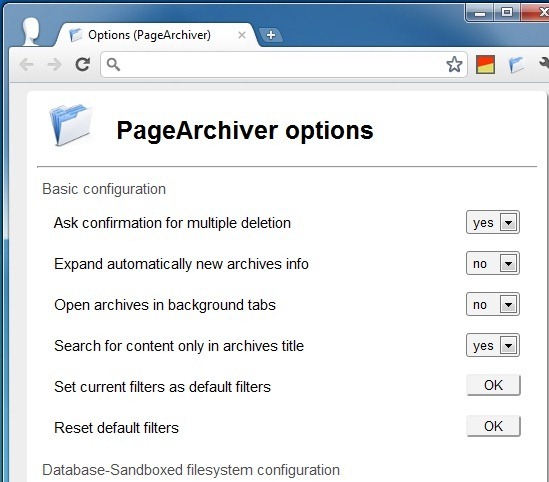This screenshot has height=482, width=549.
Task: Click the user profile silhouette icon
Action: [31, 32]
